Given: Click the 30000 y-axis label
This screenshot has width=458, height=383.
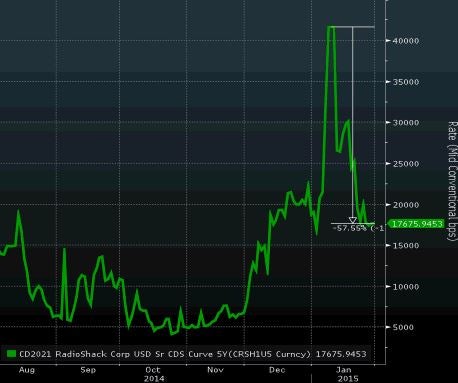Looking at the screenshot, I should point(406,123).
